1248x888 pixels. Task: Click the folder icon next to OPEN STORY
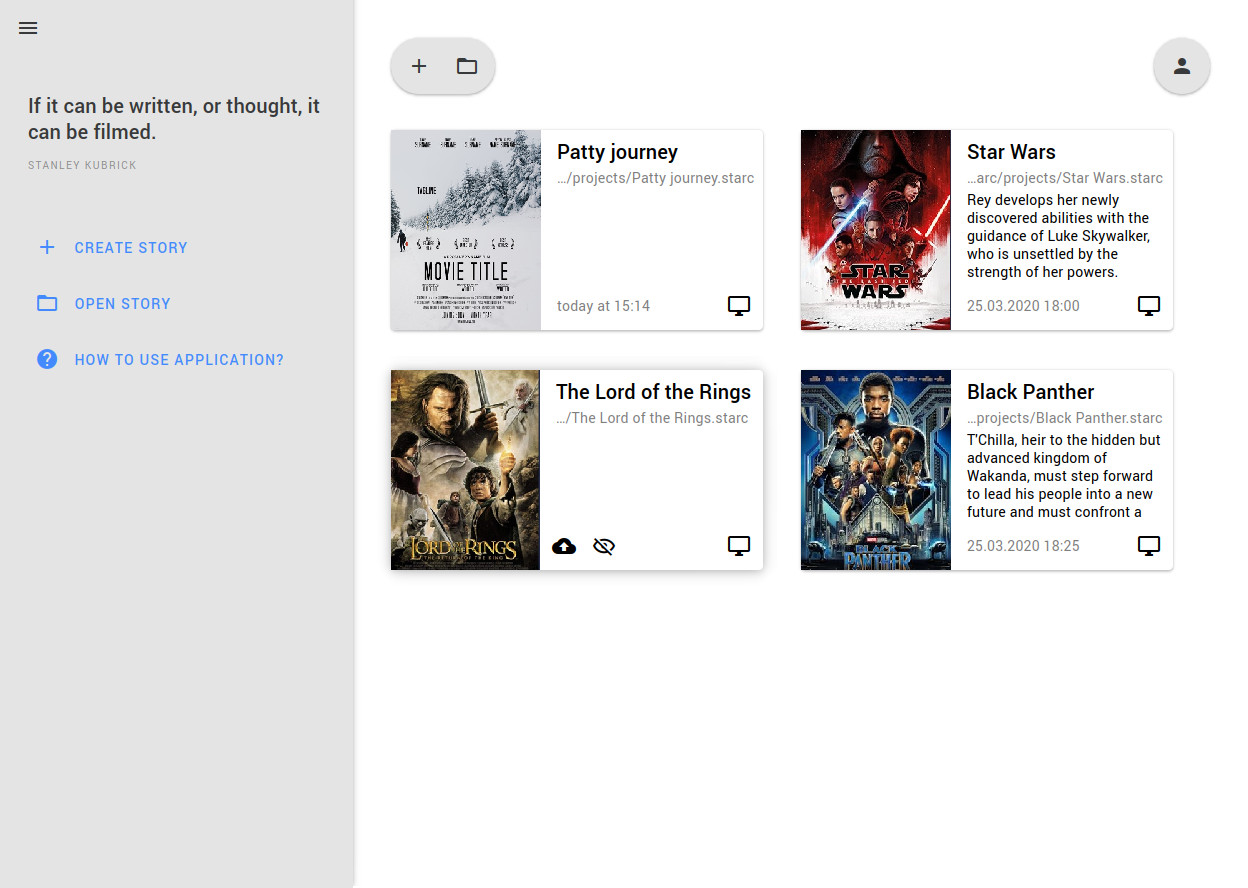(x=47, y=303)
